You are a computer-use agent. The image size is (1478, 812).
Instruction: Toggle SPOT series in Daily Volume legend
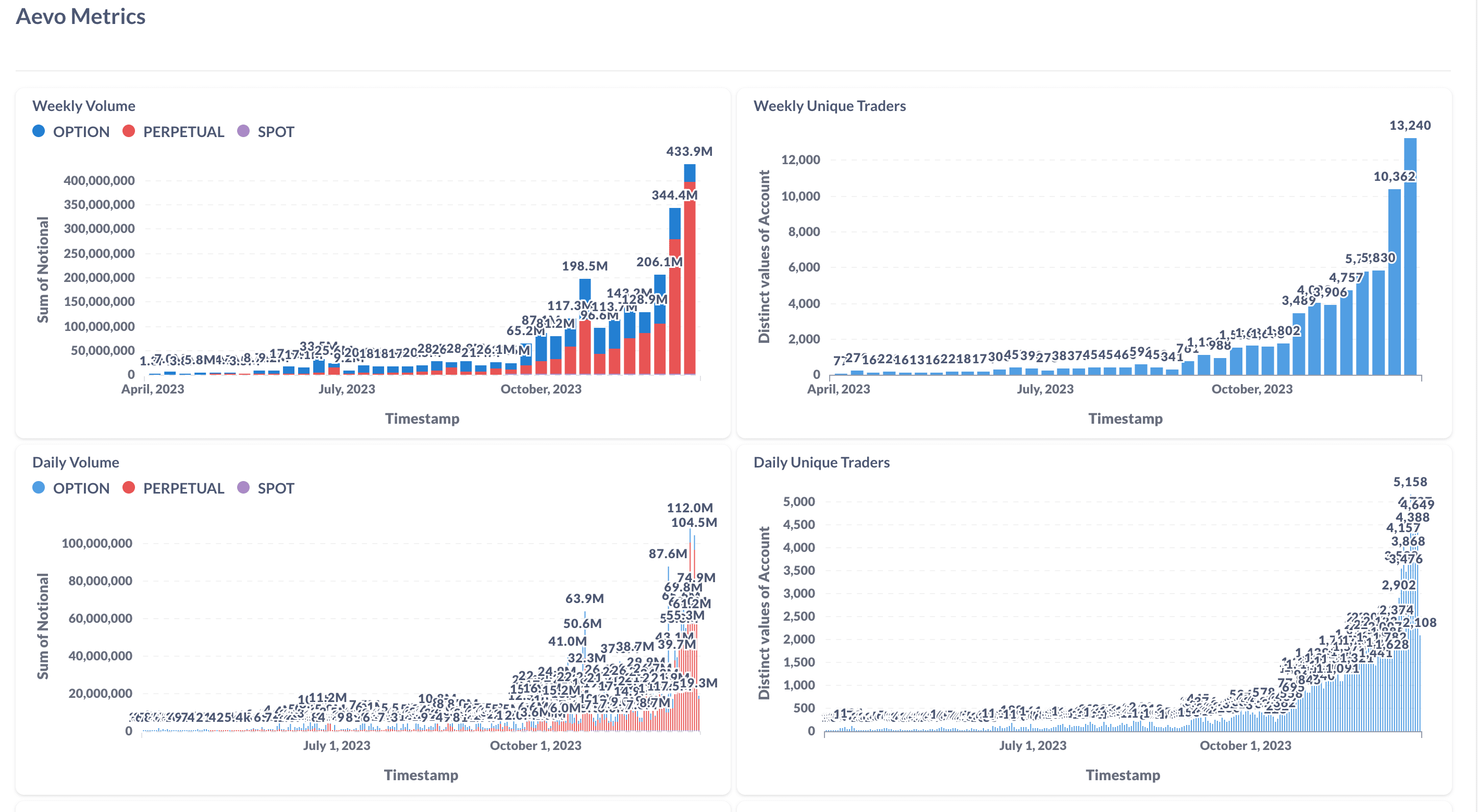coord(266,488)
